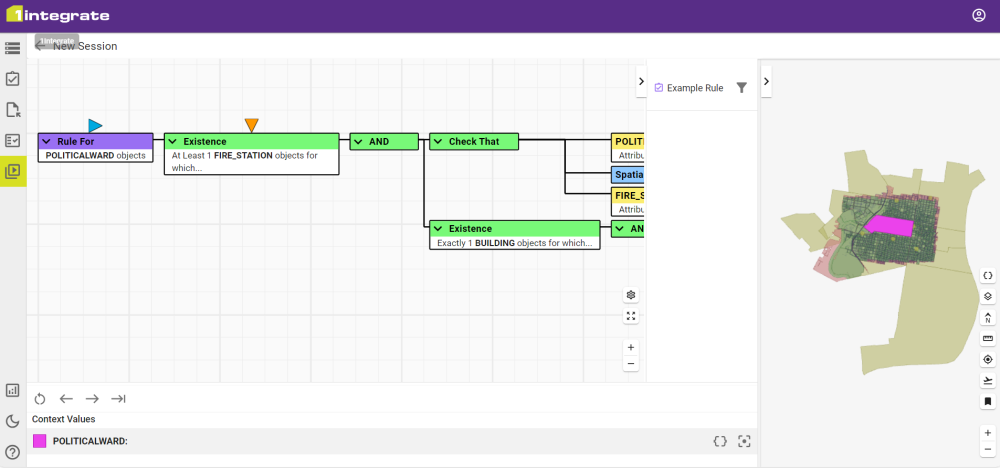The width and height of the screenshot is (1000, 468).
Task: Step forward with the right arrow
Action: pos(92,399)
